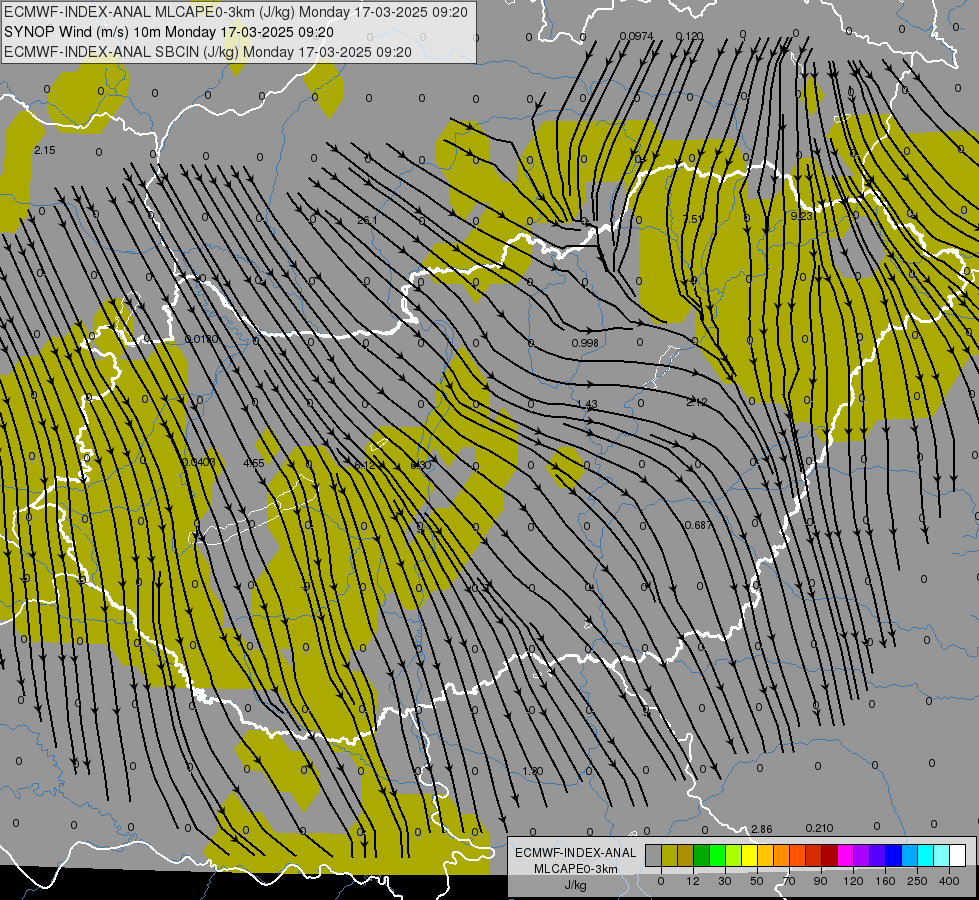Image resolution: width=979 pixels, height=900 pixels.
Task: Click the map value 0.998
Action: pyautogui.click(x=585, y=343)
